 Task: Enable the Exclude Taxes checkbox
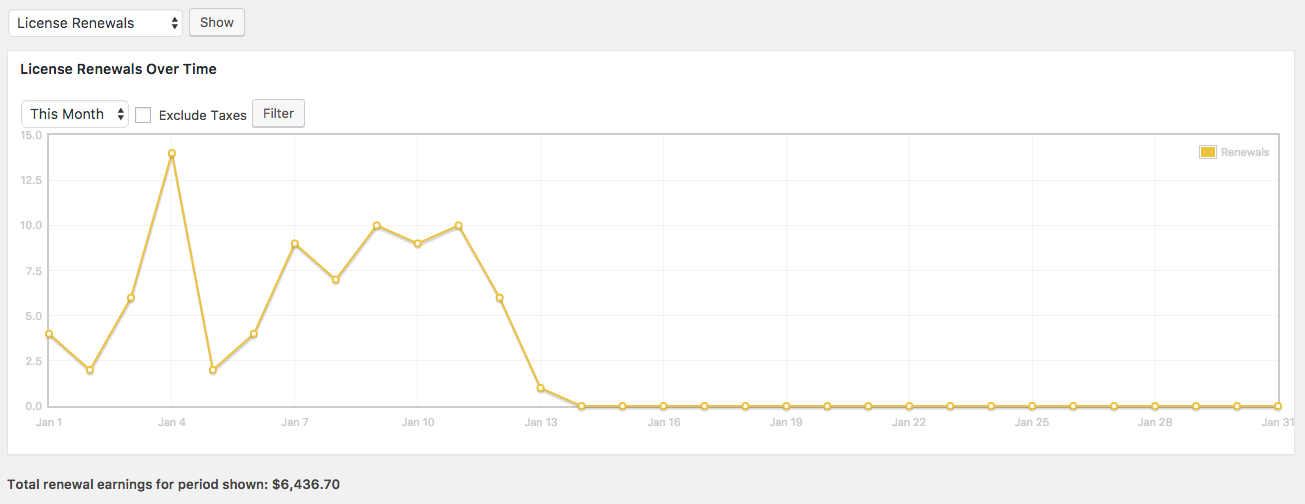[143, 115]
